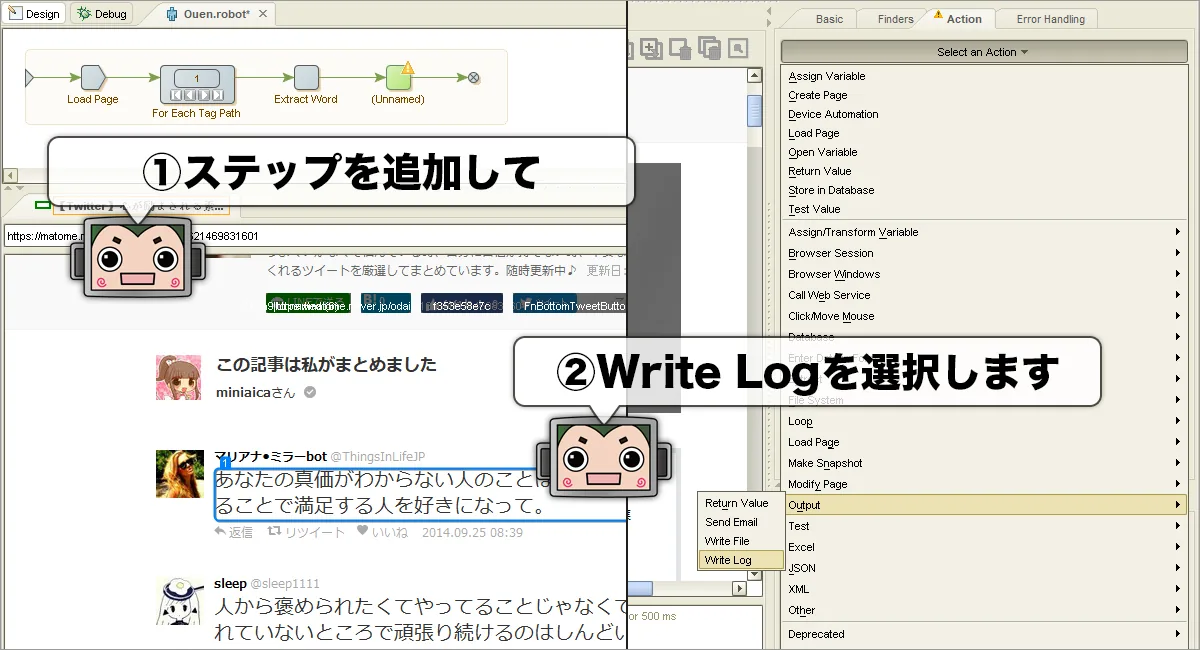
Task: Go to first iteration in For Each step
Action: click(174, 95)
